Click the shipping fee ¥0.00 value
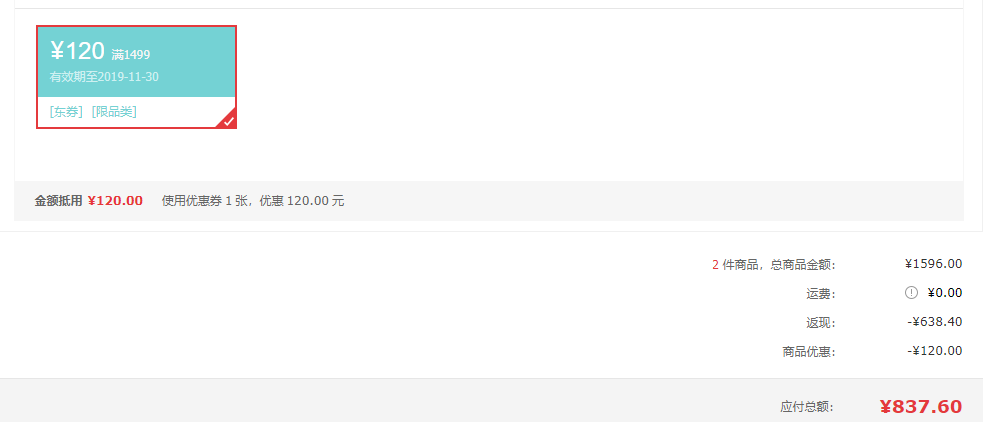This screenshot has height=422, width=993. [x=945, y=293]
